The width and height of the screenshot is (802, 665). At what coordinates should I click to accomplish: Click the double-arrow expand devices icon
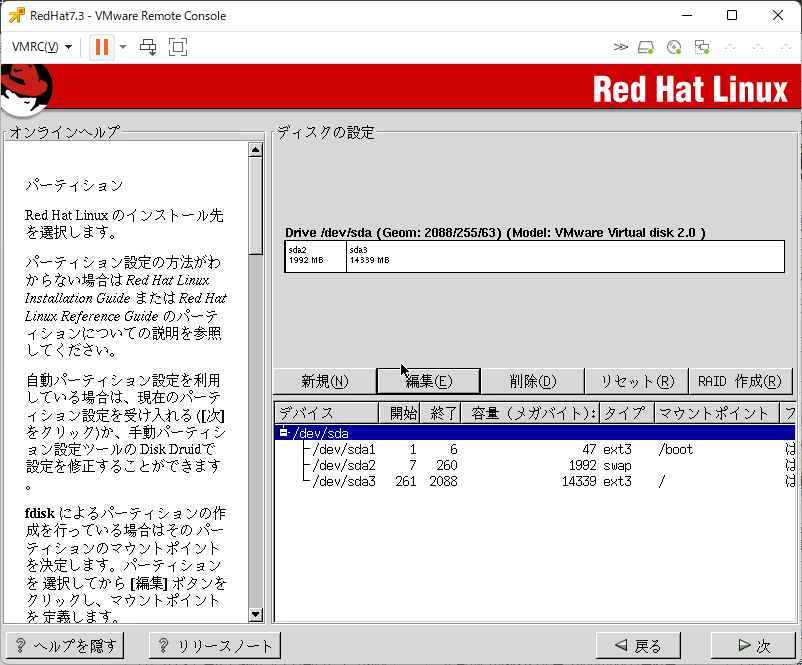click(620, 47)
